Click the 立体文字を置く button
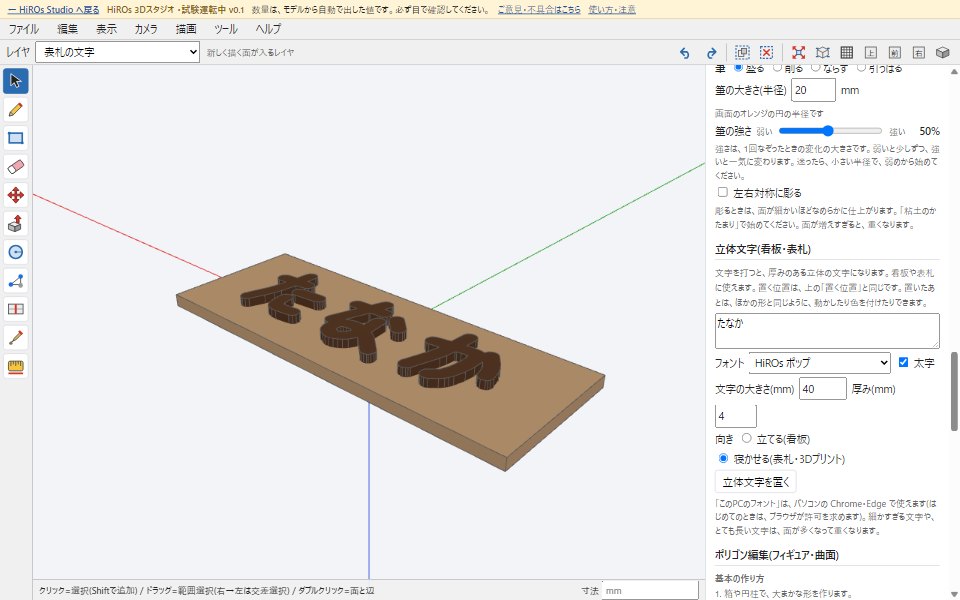The width and height of the screenshot is (960, 600). pos(756,482)
